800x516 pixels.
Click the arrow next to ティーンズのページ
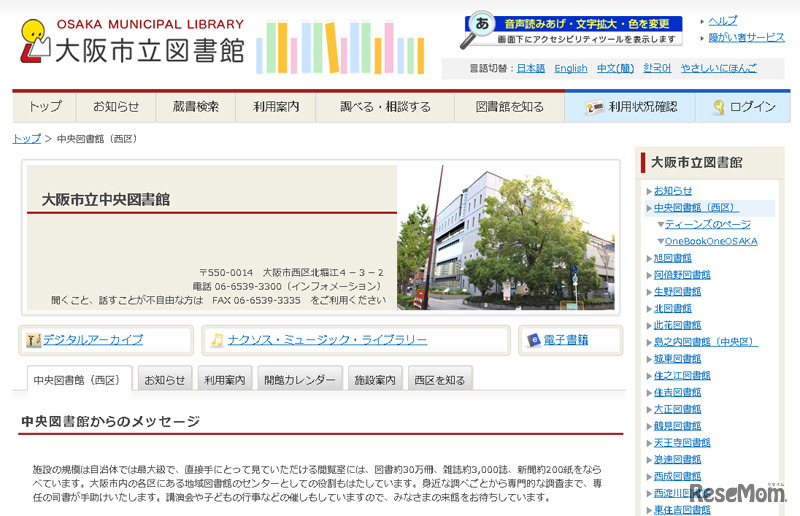point(660,225)
